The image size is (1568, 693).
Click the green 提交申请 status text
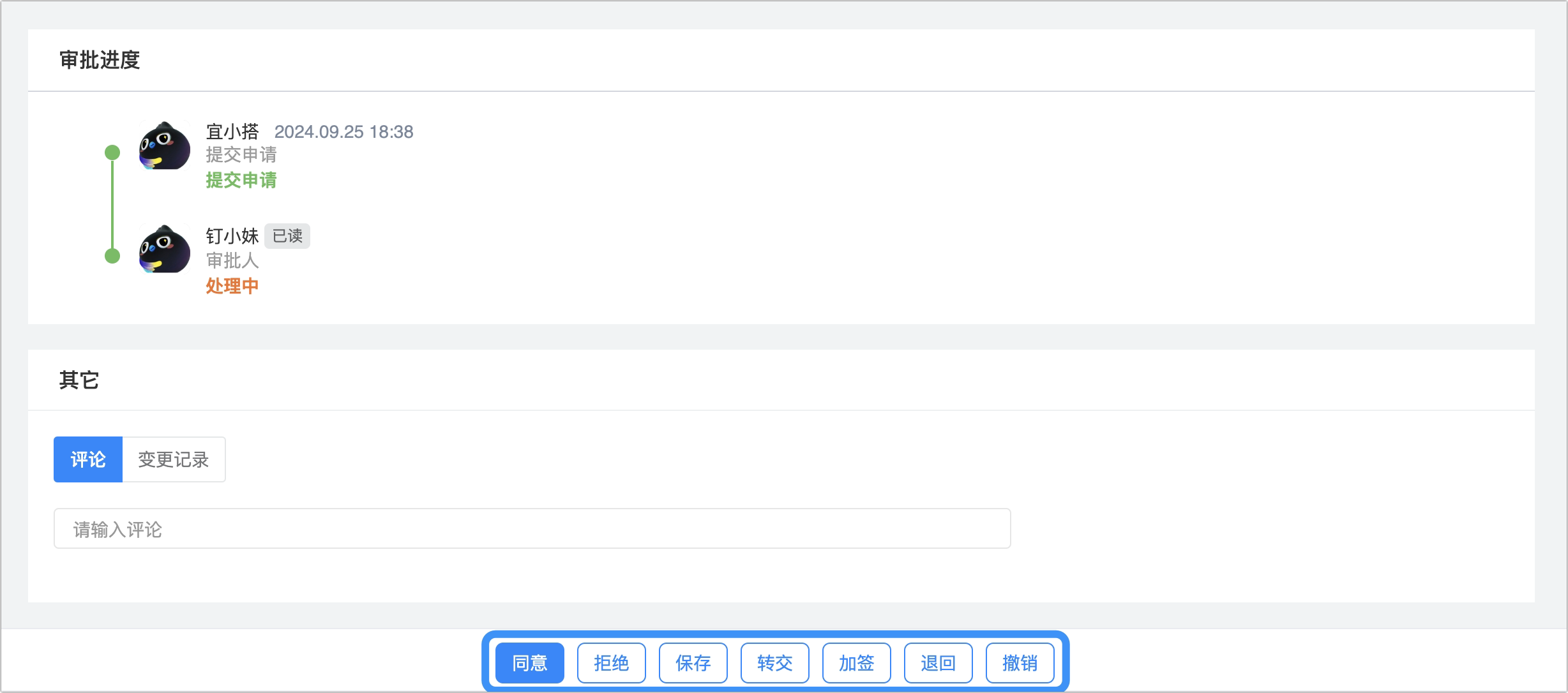click(241, 180)
